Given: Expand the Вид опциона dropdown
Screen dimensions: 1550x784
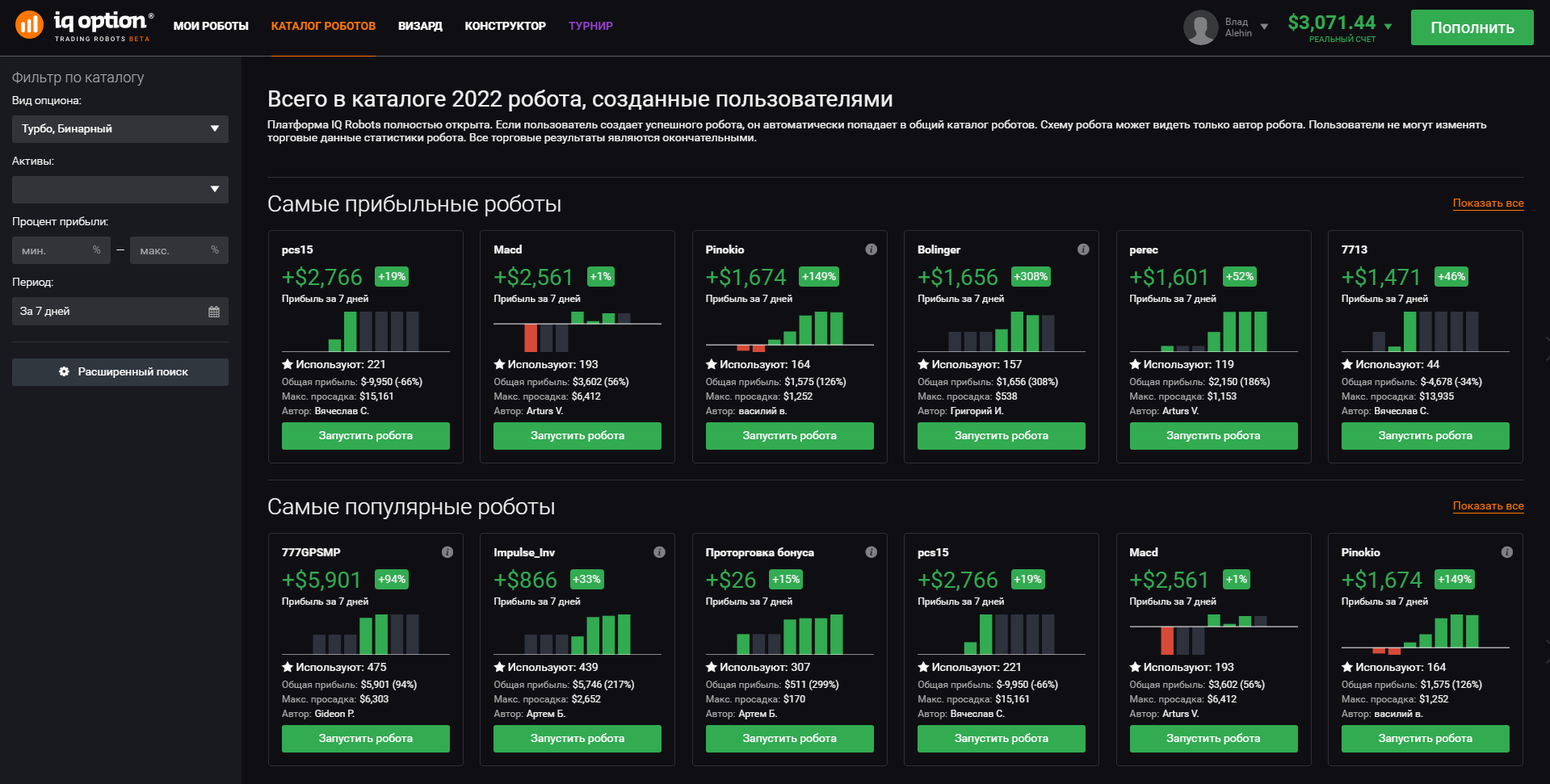Looking at the screenshot, I should click(120, 129).
